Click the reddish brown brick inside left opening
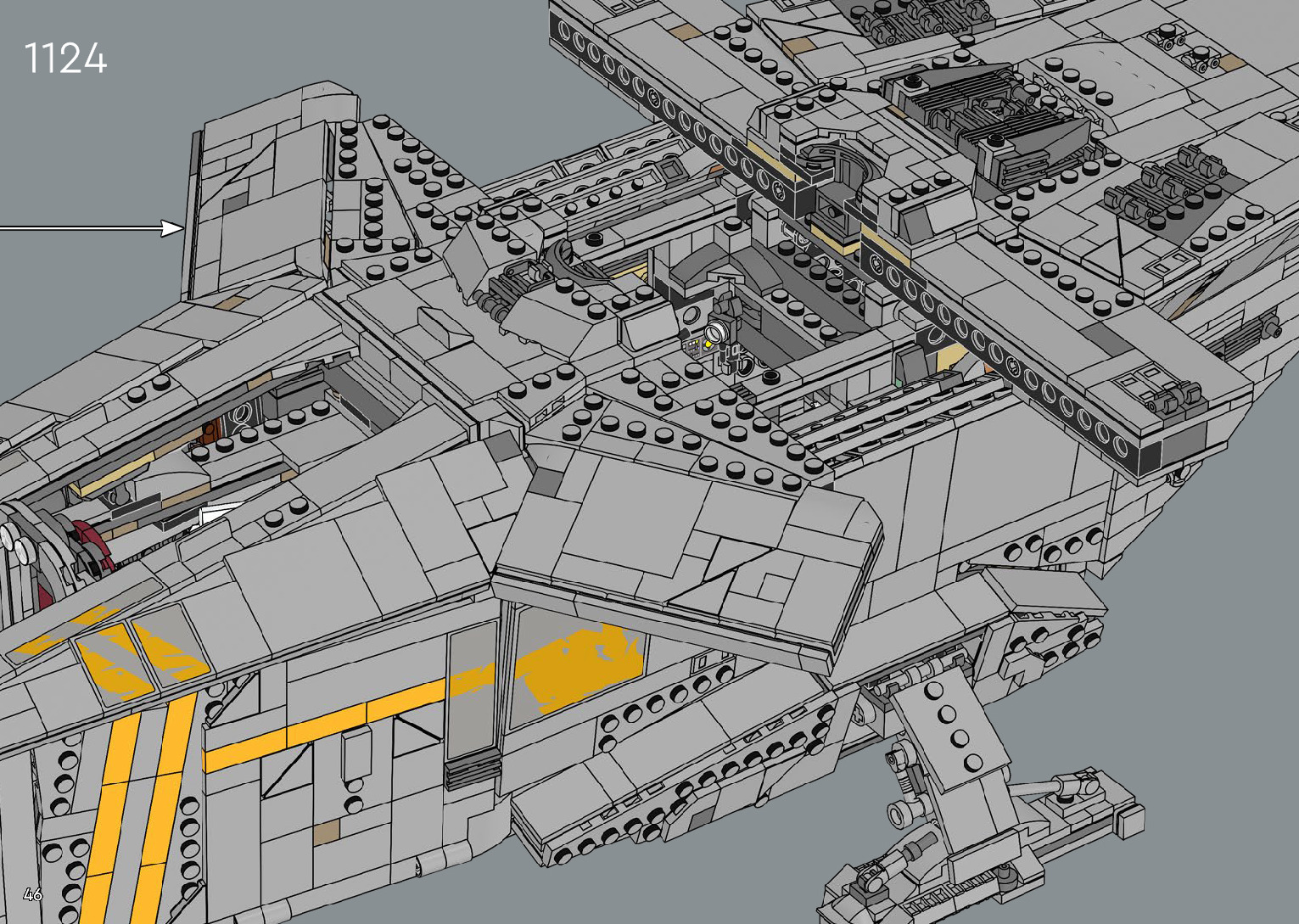This screenshot has width=1299, height=924. [210, 433]
